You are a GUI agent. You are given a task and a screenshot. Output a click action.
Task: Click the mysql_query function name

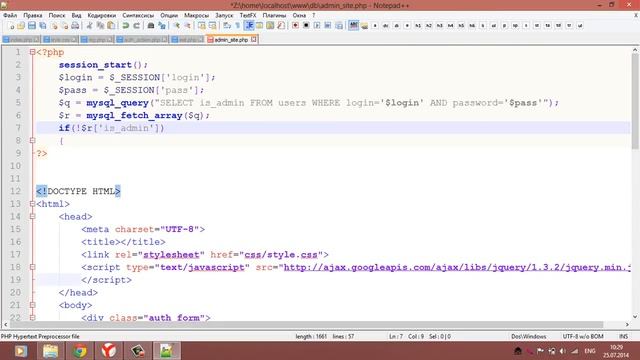118,103
